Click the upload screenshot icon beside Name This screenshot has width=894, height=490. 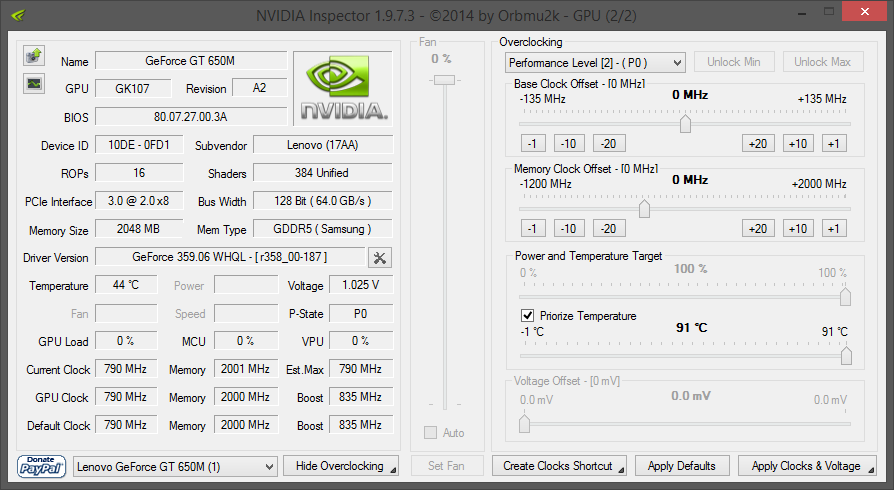[34, 56]
